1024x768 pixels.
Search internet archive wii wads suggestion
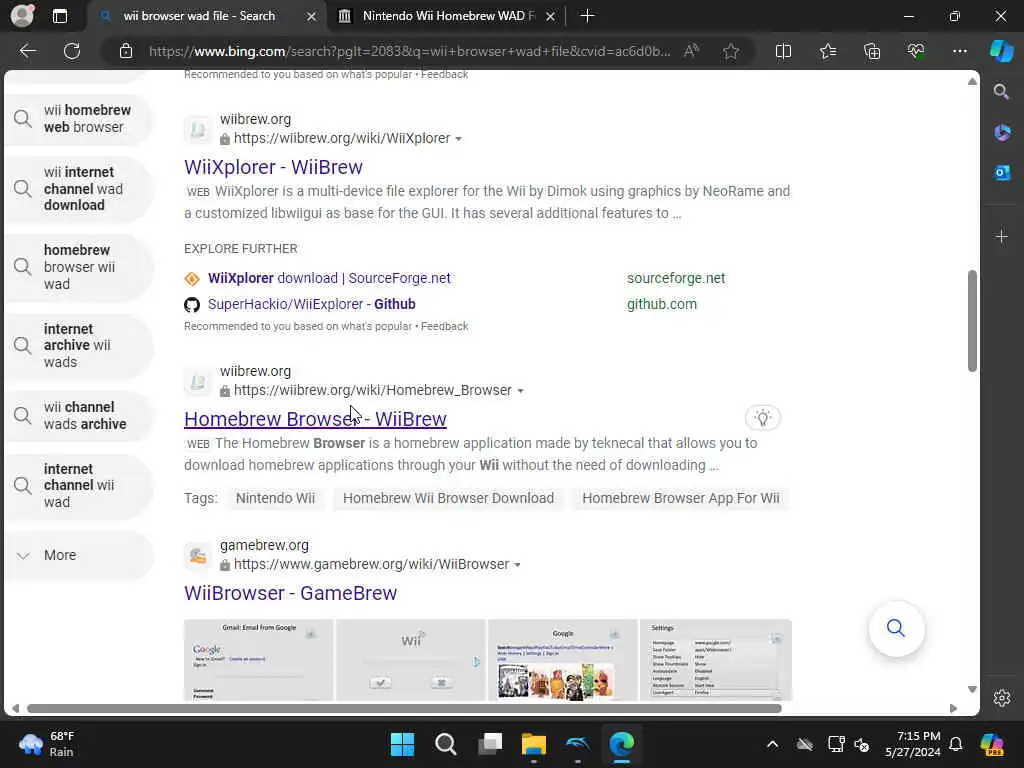[78, 345]
